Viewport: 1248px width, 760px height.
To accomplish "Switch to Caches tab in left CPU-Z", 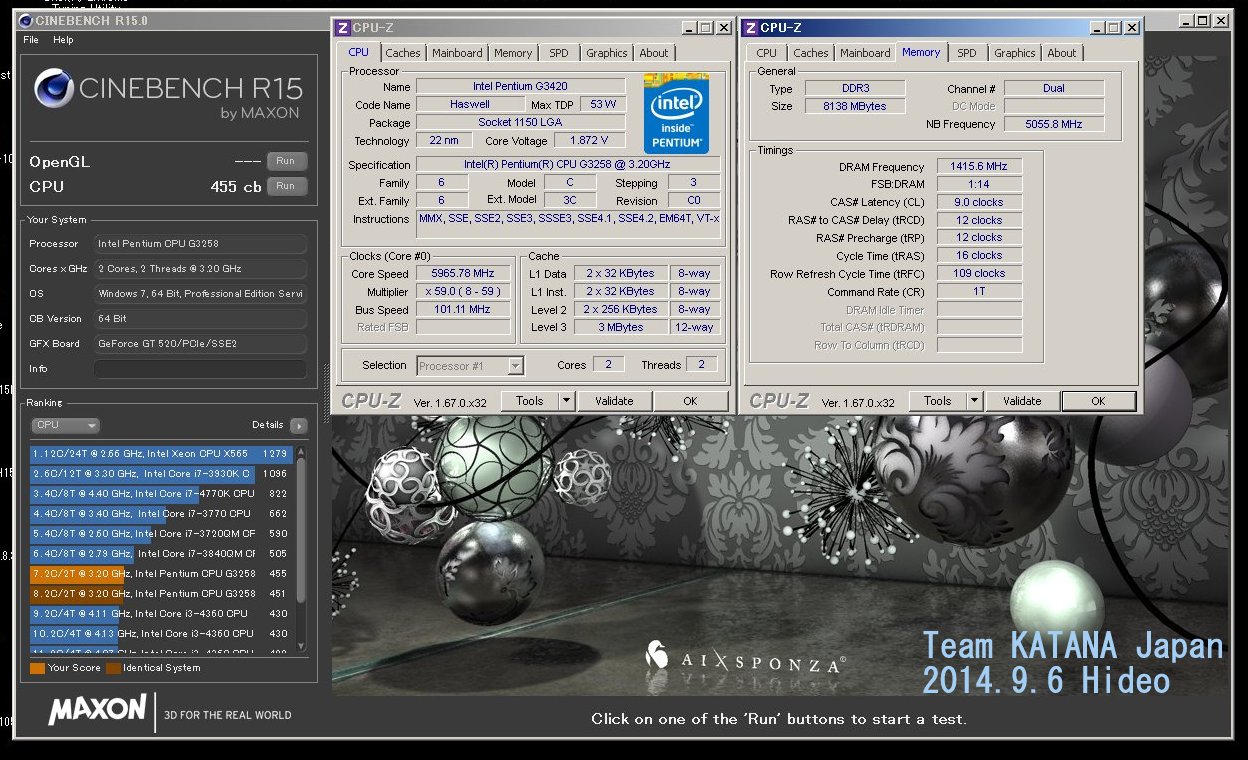I will (x=403, y=53).
